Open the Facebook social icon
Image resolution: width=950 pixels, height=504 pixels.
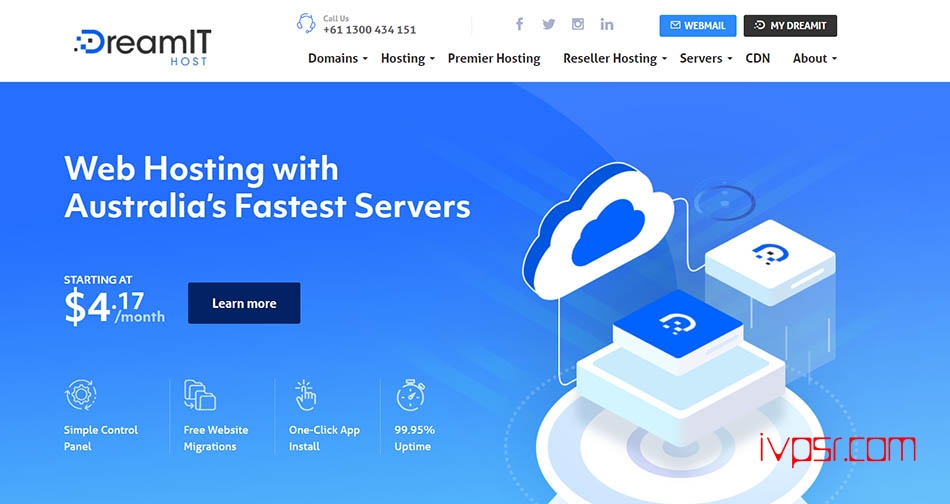tap(519, 24)
